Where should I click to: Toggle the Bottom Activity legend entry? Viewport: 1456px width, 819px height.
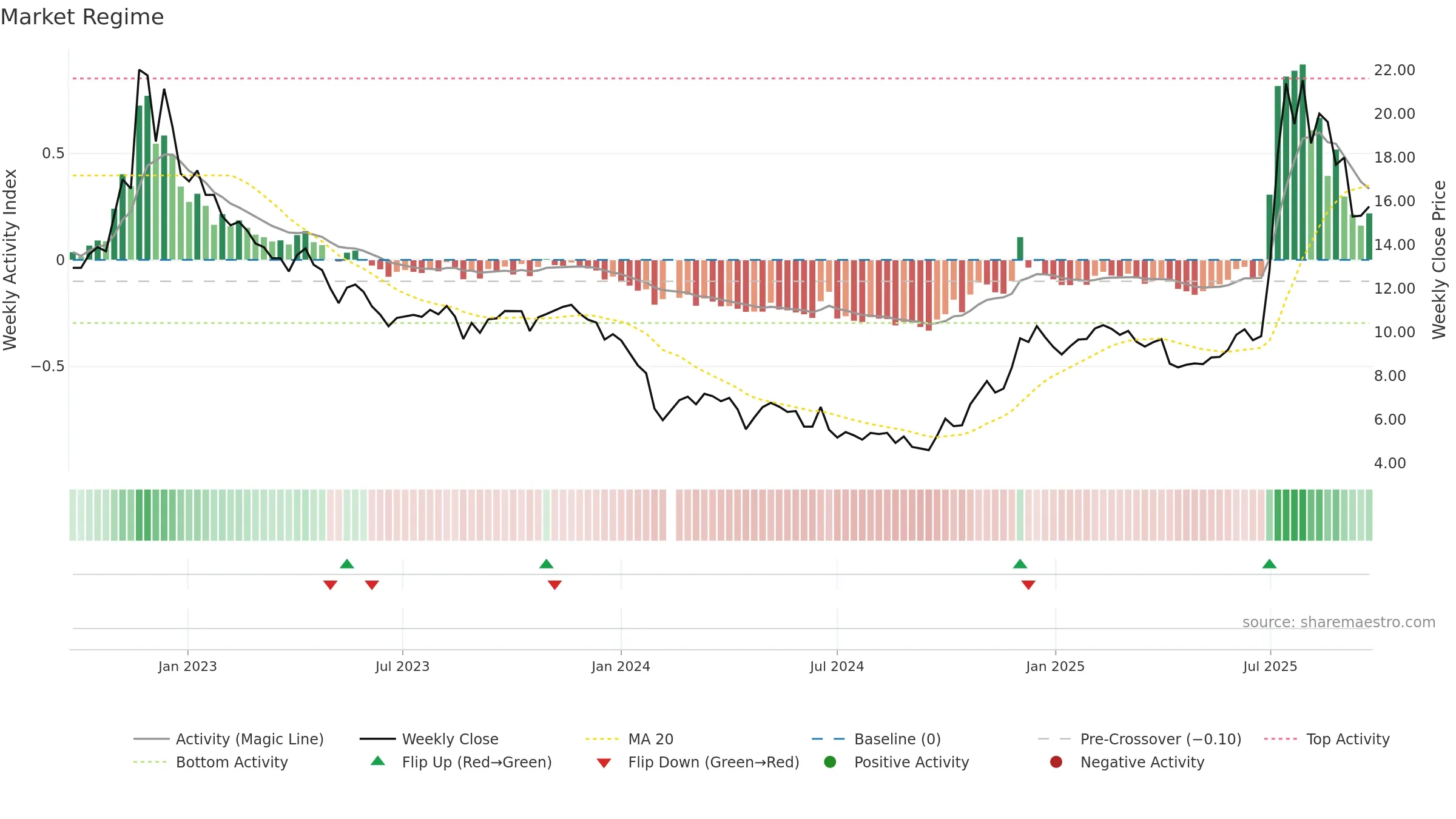point(211,762)
